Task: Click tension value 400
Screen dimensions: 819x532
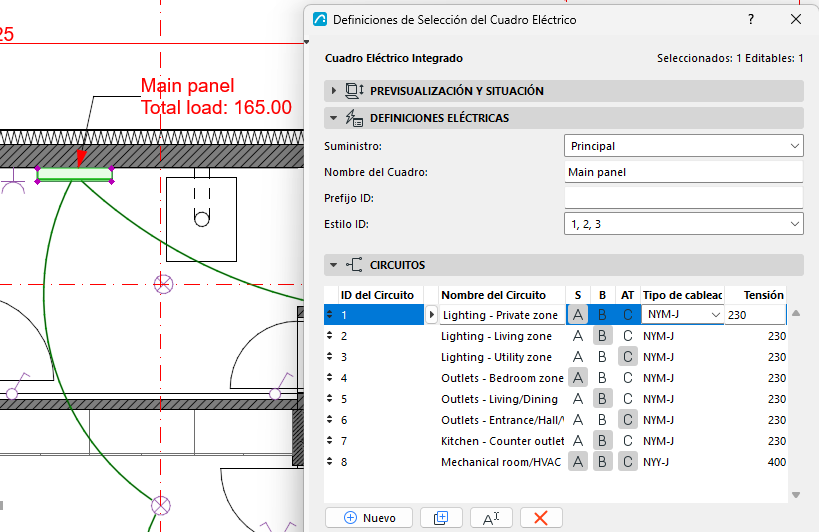Action: pos(777,462)
